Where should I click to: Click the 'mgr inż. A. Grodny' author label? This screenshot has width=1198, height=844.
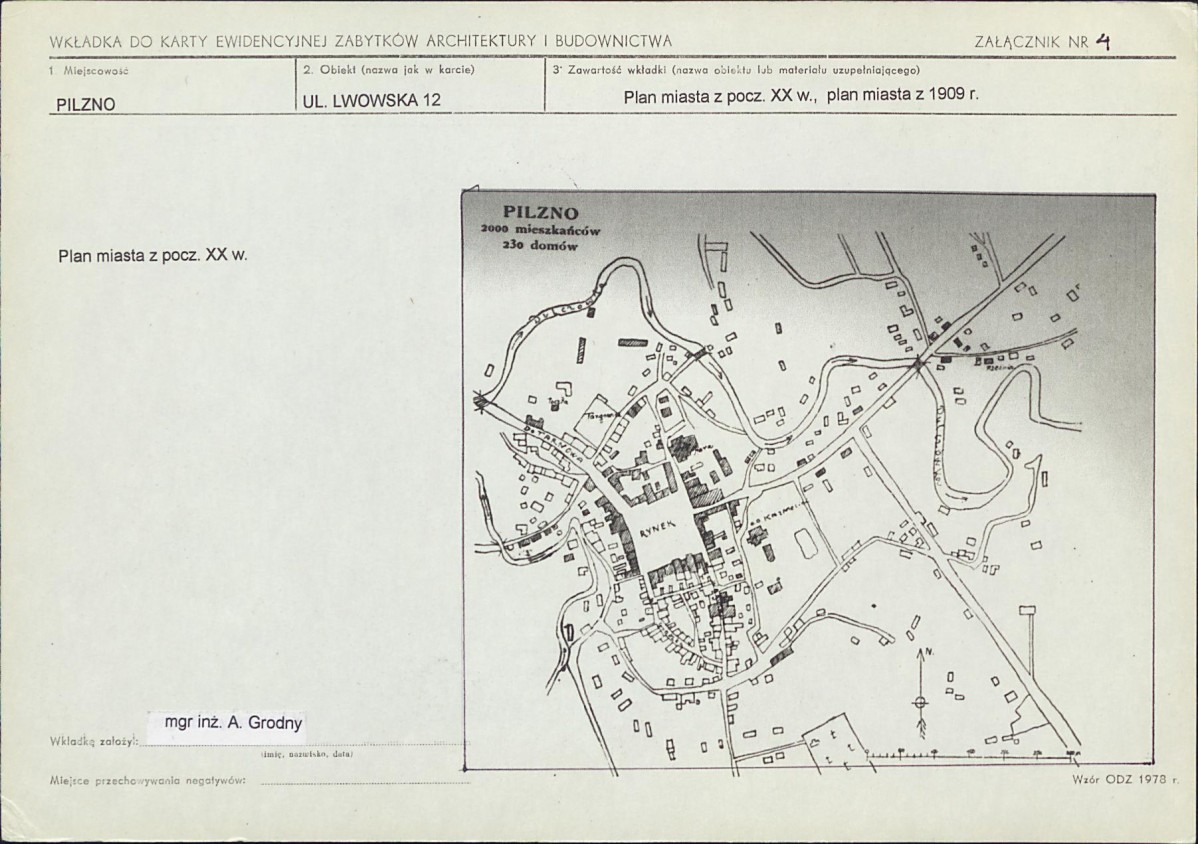pos(234,723)
